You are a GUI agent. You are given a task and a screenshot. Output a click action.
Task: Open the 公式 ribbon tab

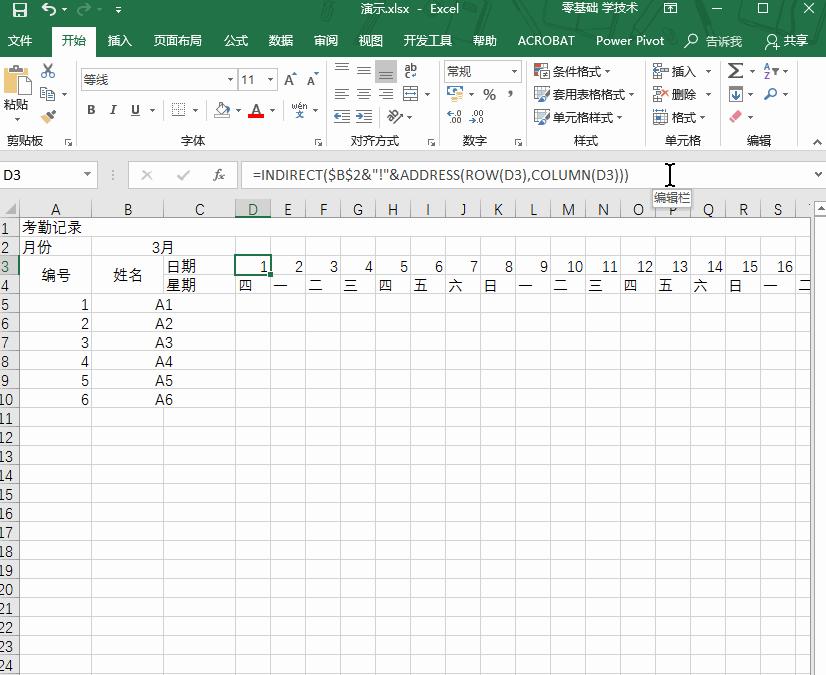[236, 41]
